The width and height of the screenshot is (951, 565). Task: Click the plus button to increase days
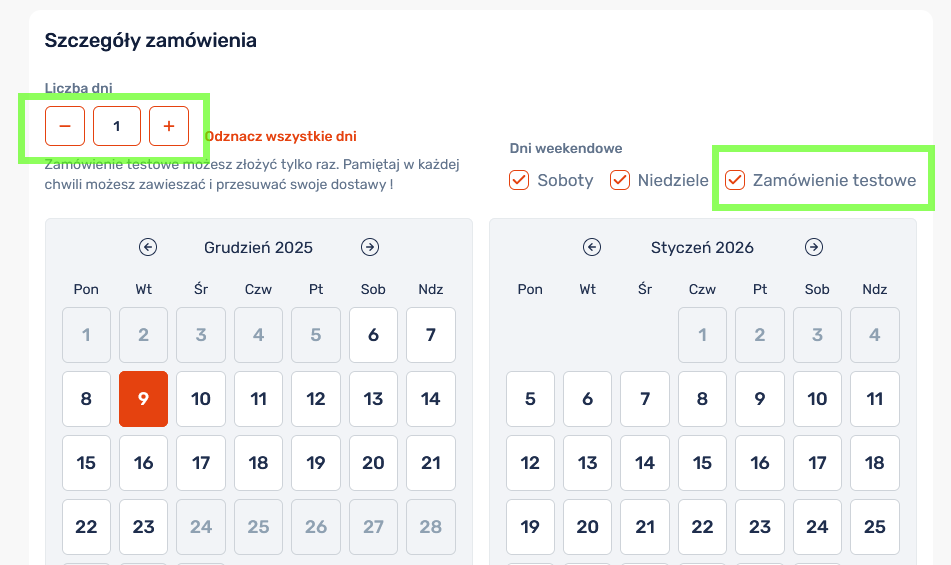coord(169,126)
